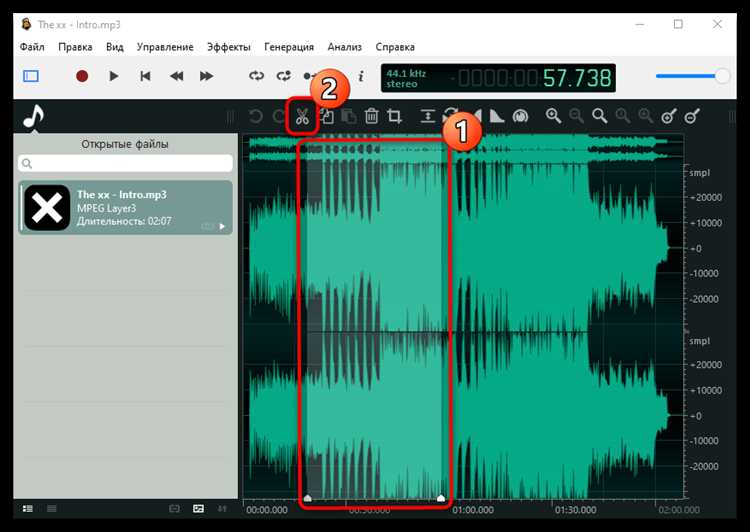Click the blue volume slider
750x532 pixels.
click(x=692, y=76)
